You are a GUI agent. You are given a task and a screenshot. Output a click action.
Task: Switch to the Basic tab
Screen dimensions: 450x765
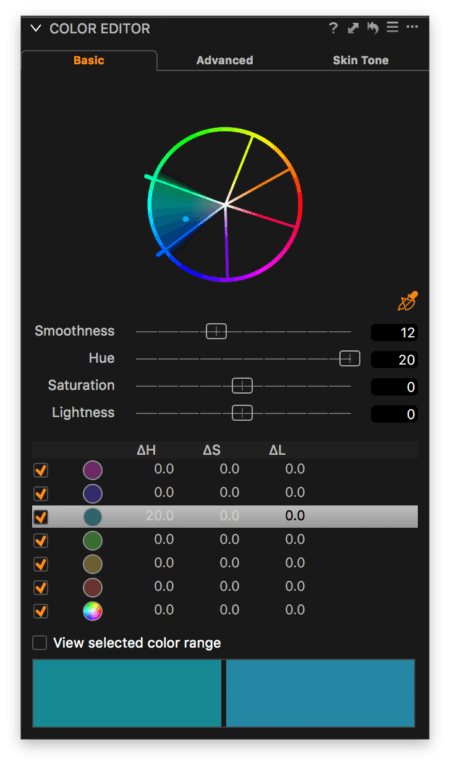tap(89, 60)
